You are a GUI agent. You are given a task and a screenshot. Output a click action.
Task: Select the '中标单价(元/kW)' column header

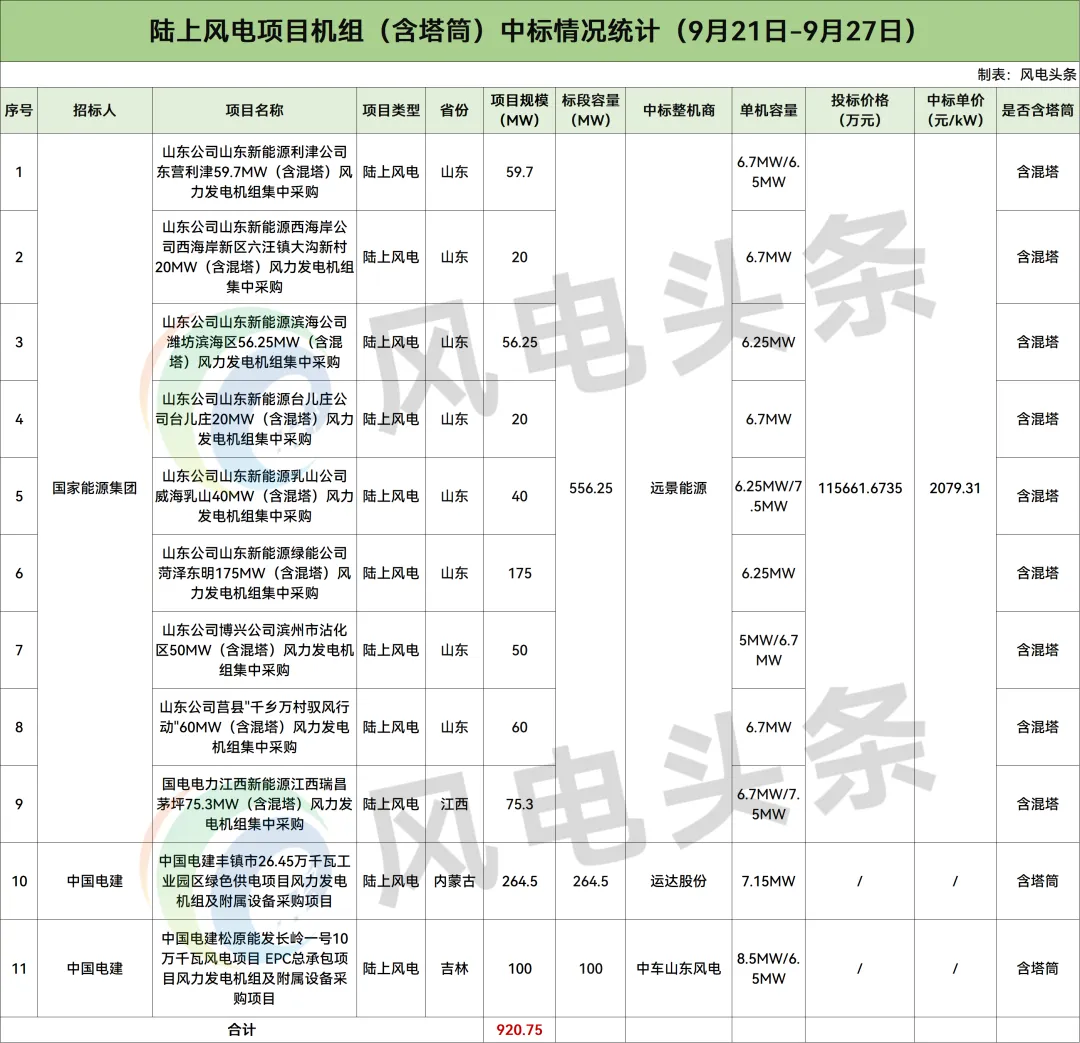pos(955,110)
